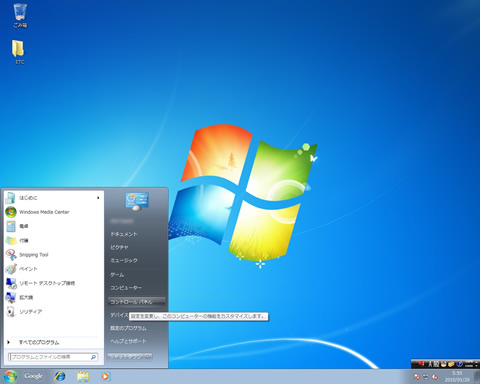Open the ETC folder on desktop
The width and height of the screenshot is (480, 384).
coord(19,52)
